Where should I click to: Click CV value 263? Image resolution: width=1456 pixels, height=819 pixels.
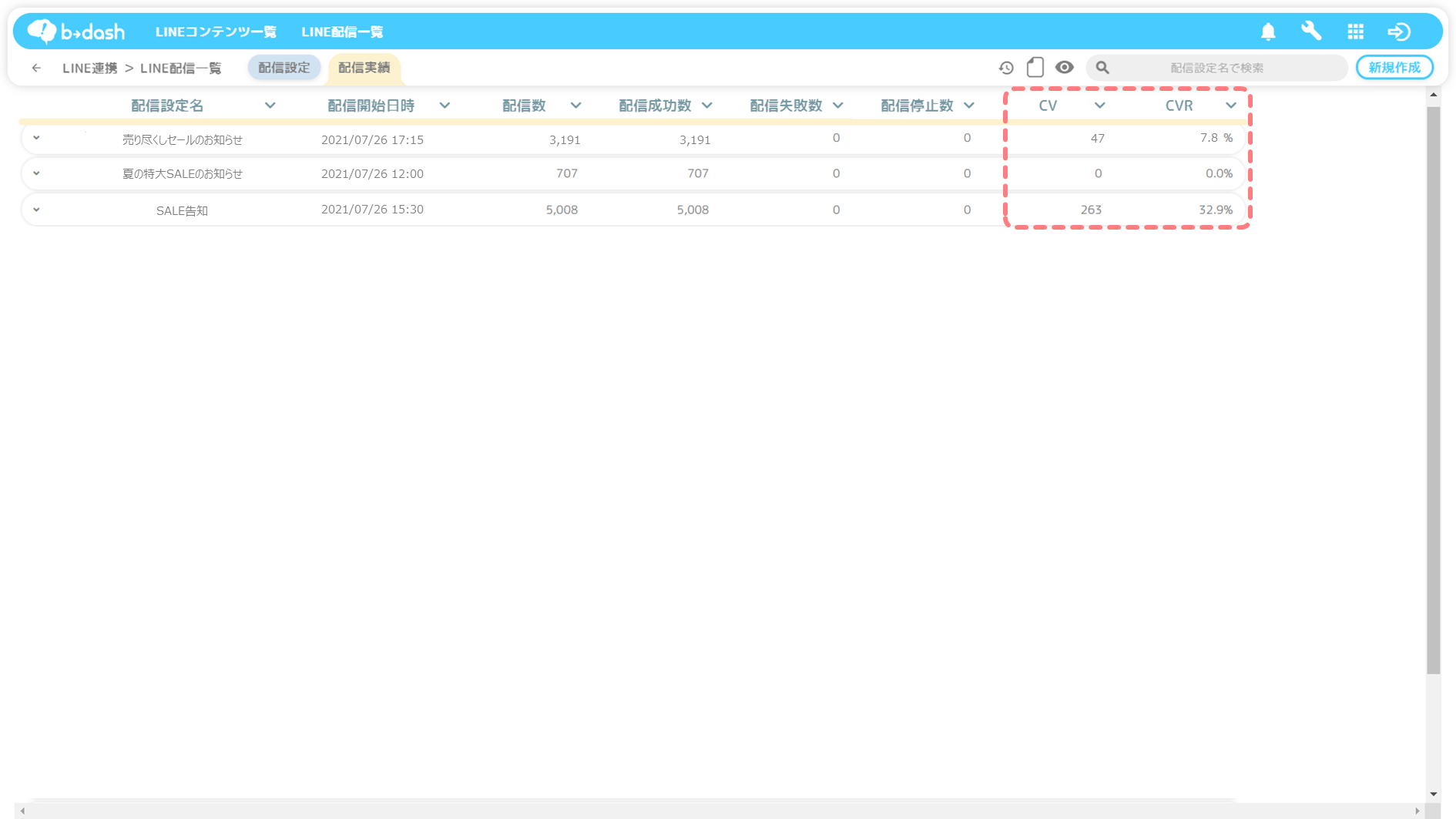1091,210
